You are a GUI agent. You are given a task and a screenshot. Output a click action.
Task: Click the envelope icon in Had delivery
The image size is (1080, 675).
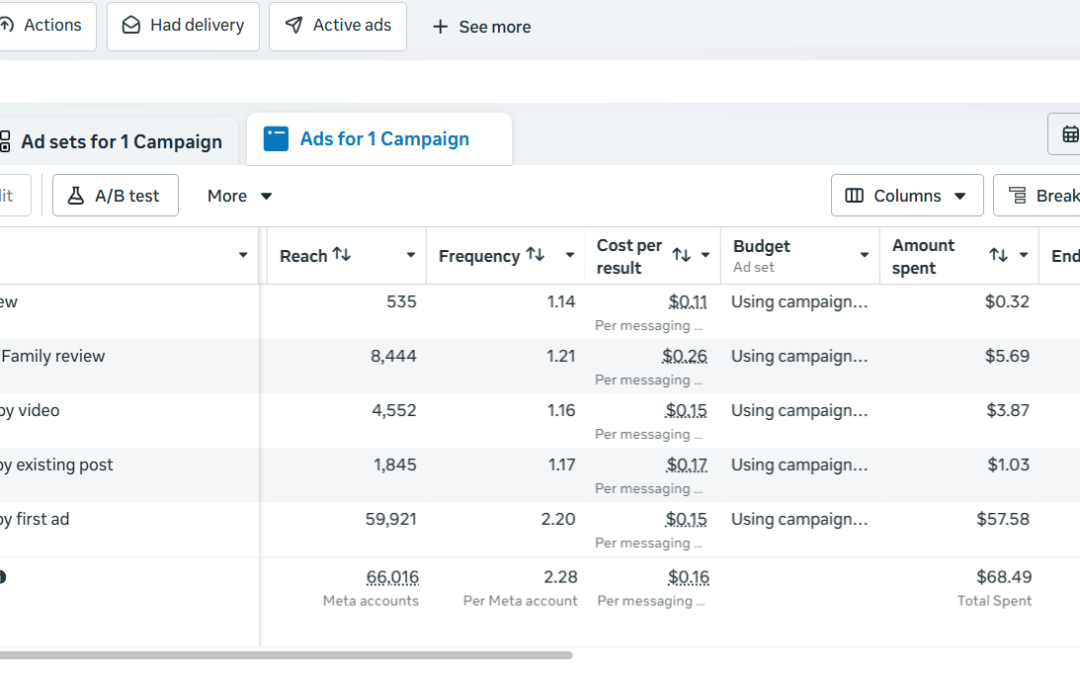(x=131, y=25)
